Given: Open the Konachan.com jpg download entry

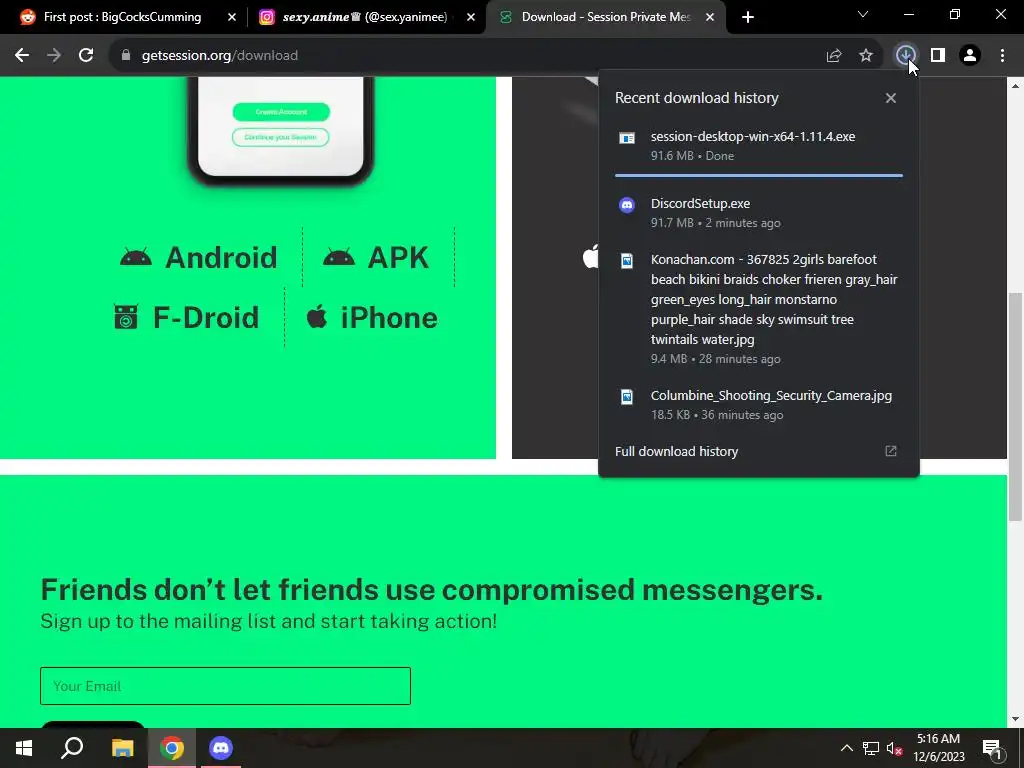Looking at the screenshot, I should pyautogui.click(x=759, y=308).
